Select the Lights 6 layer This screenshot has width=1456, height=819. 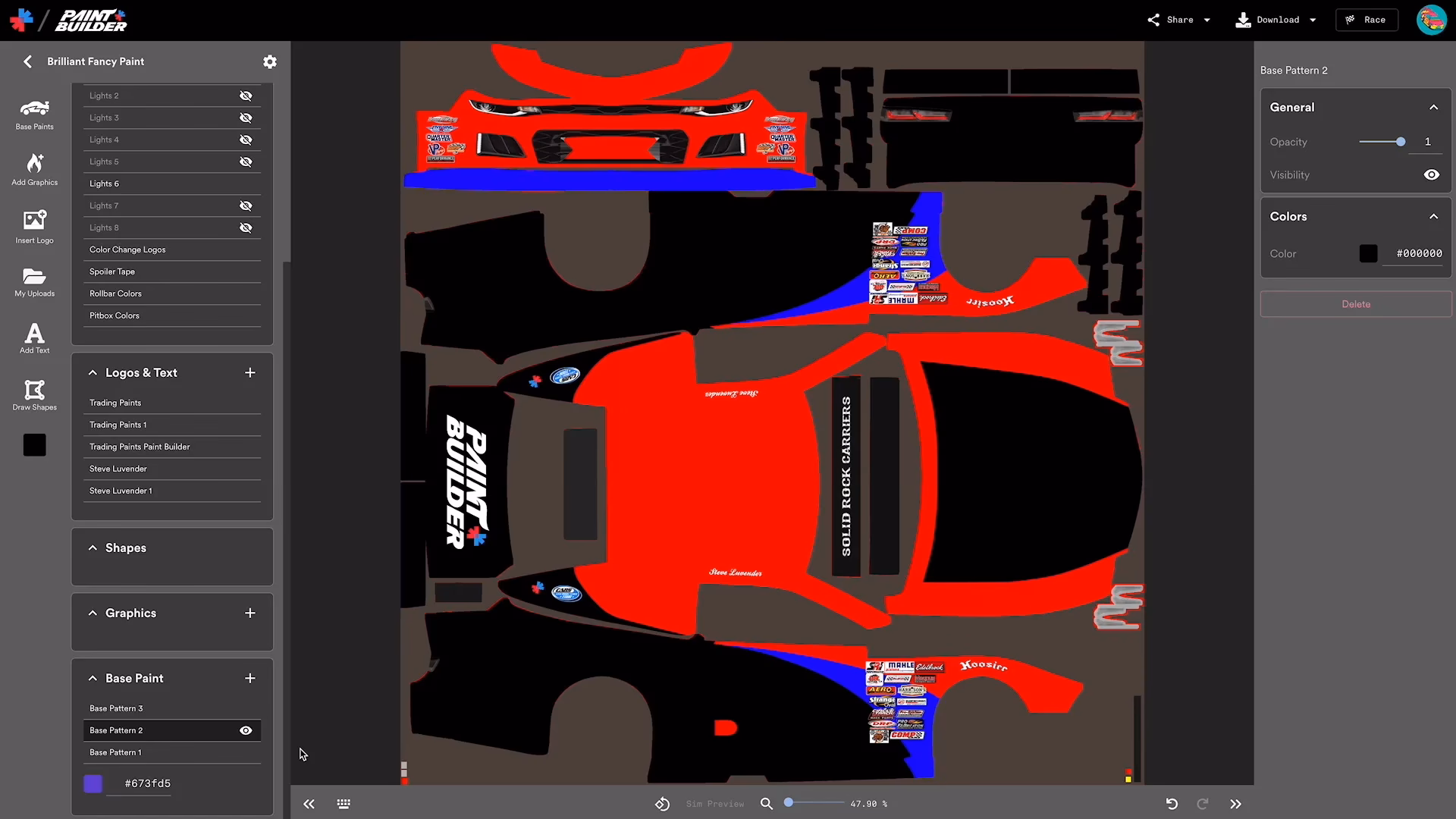[172, 184]
